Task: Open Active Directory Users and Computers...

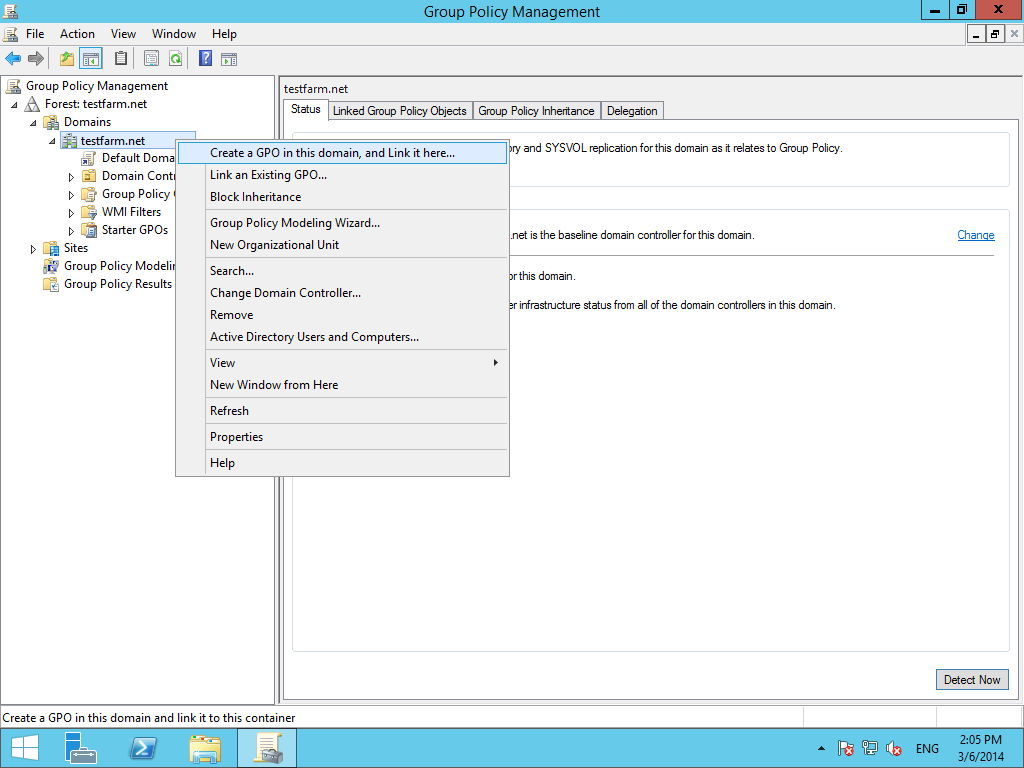Action: [342, 337]
